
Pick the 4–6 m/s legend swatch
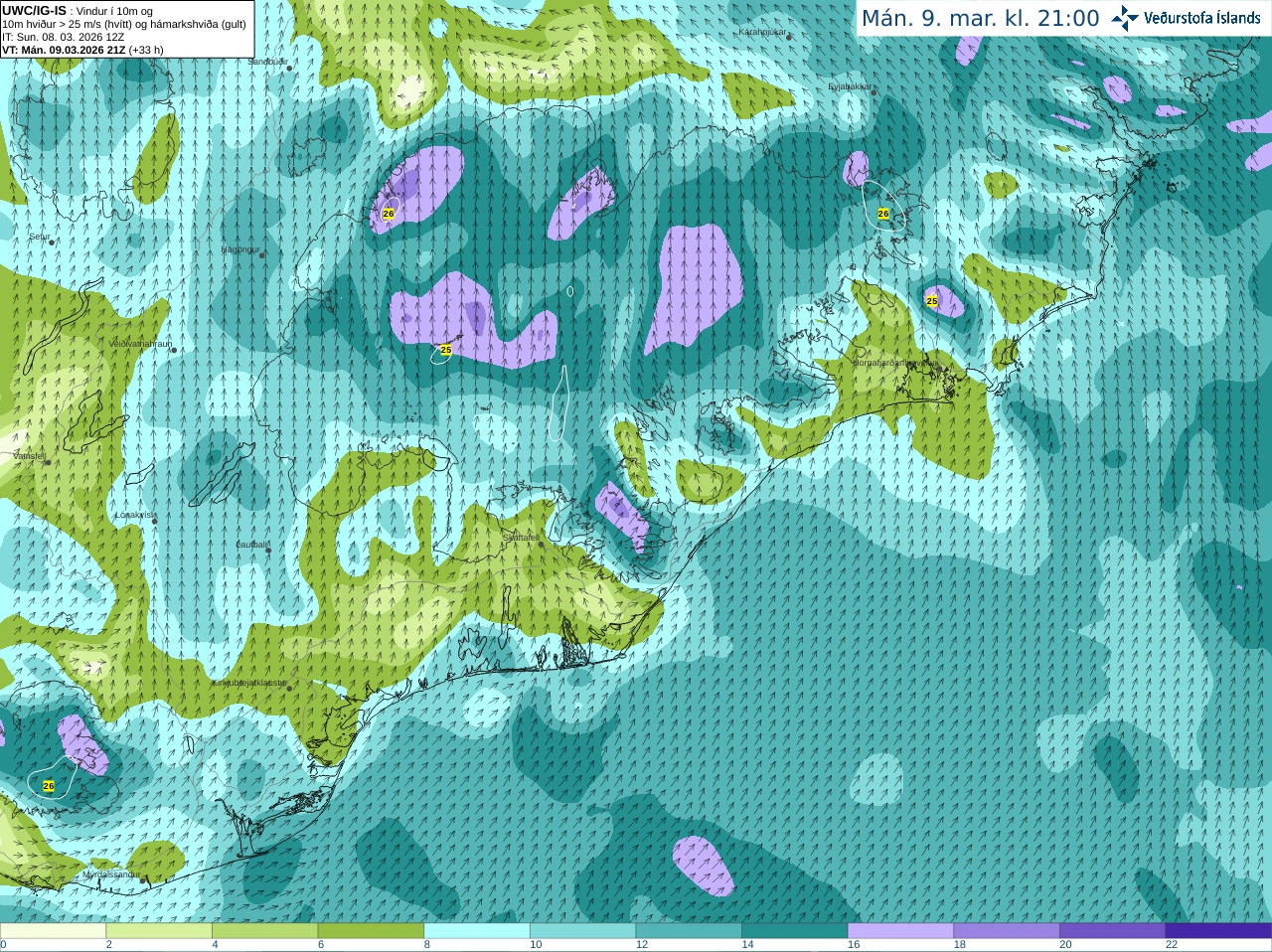tap(264, 931)
